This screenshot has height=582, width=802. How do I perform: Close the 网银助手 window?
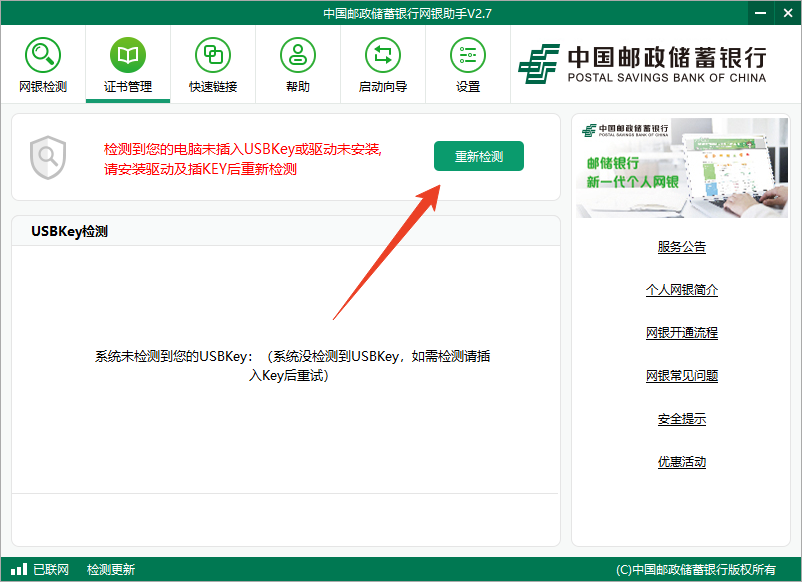tap(788, 13)
